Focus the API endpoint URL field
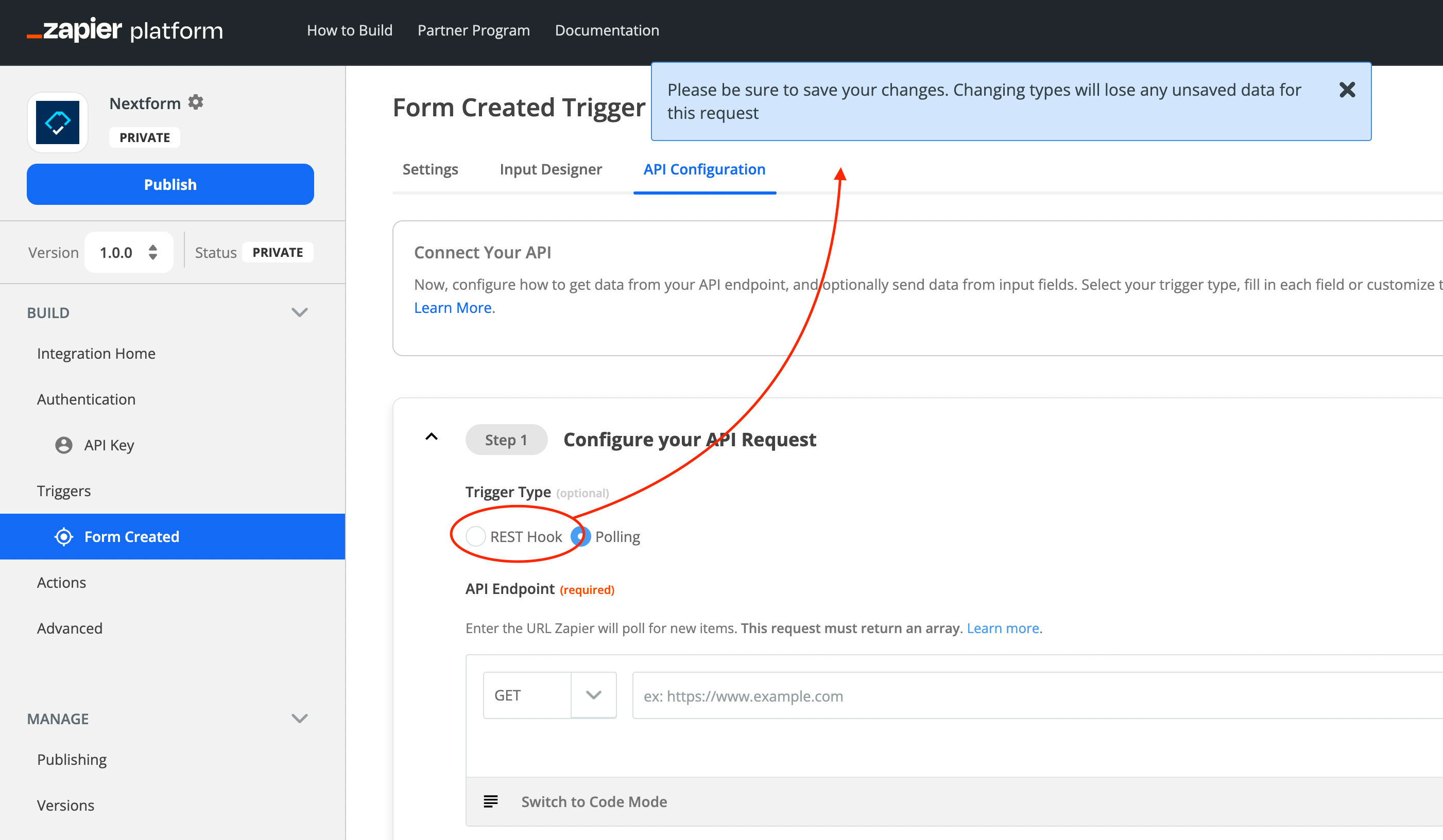 1037,695
